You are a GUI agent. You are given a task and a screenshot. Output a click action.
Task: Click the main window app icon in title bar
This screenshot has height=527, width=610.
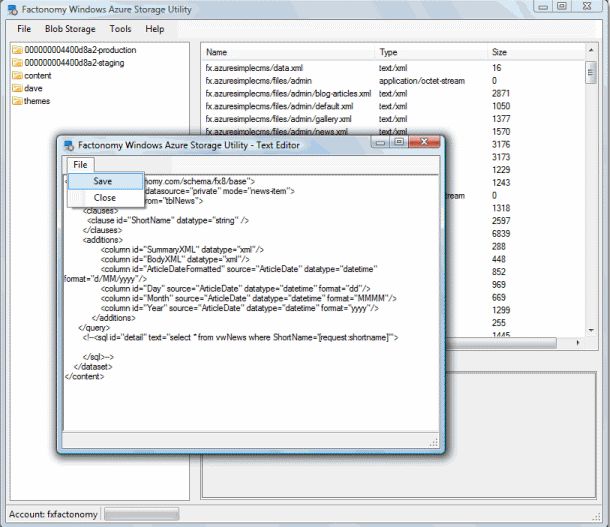click(12, 10)
